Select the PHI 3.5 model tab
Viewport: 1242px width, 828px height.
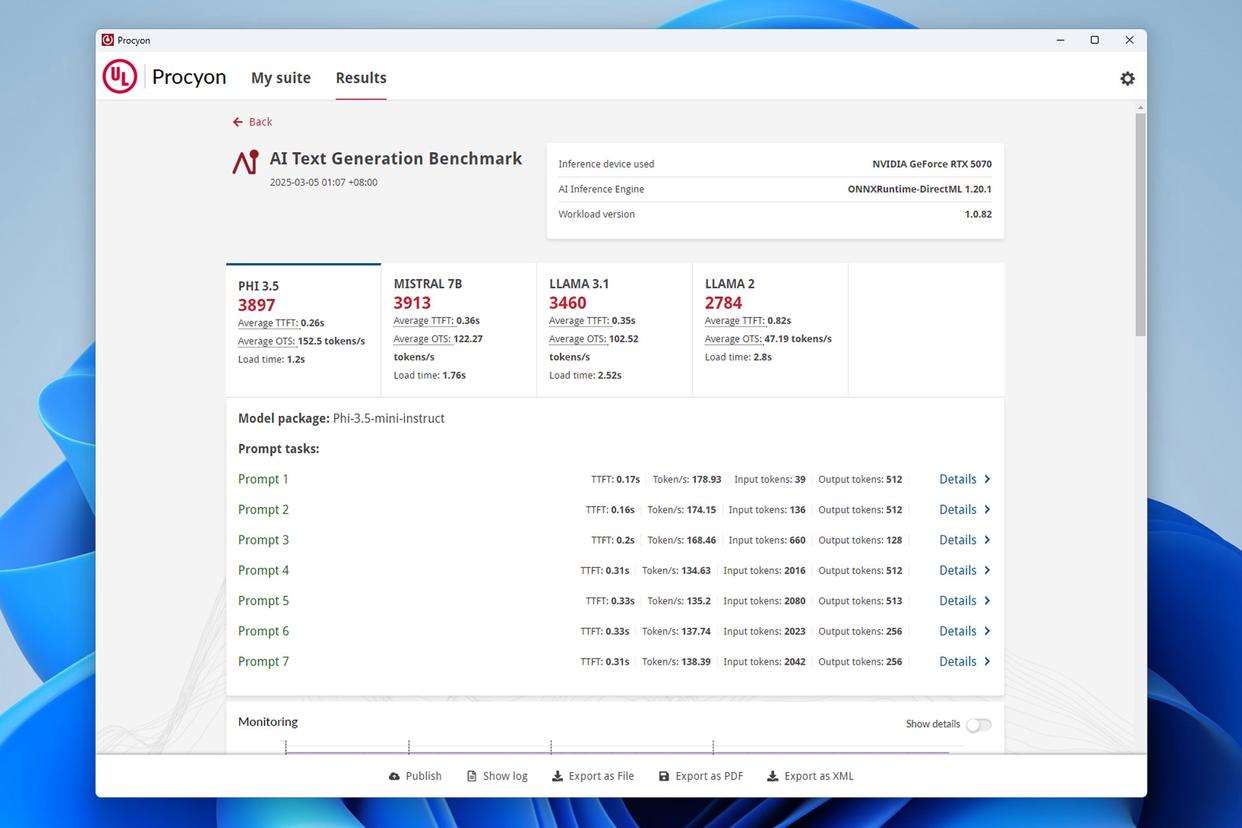coord(303,330)
